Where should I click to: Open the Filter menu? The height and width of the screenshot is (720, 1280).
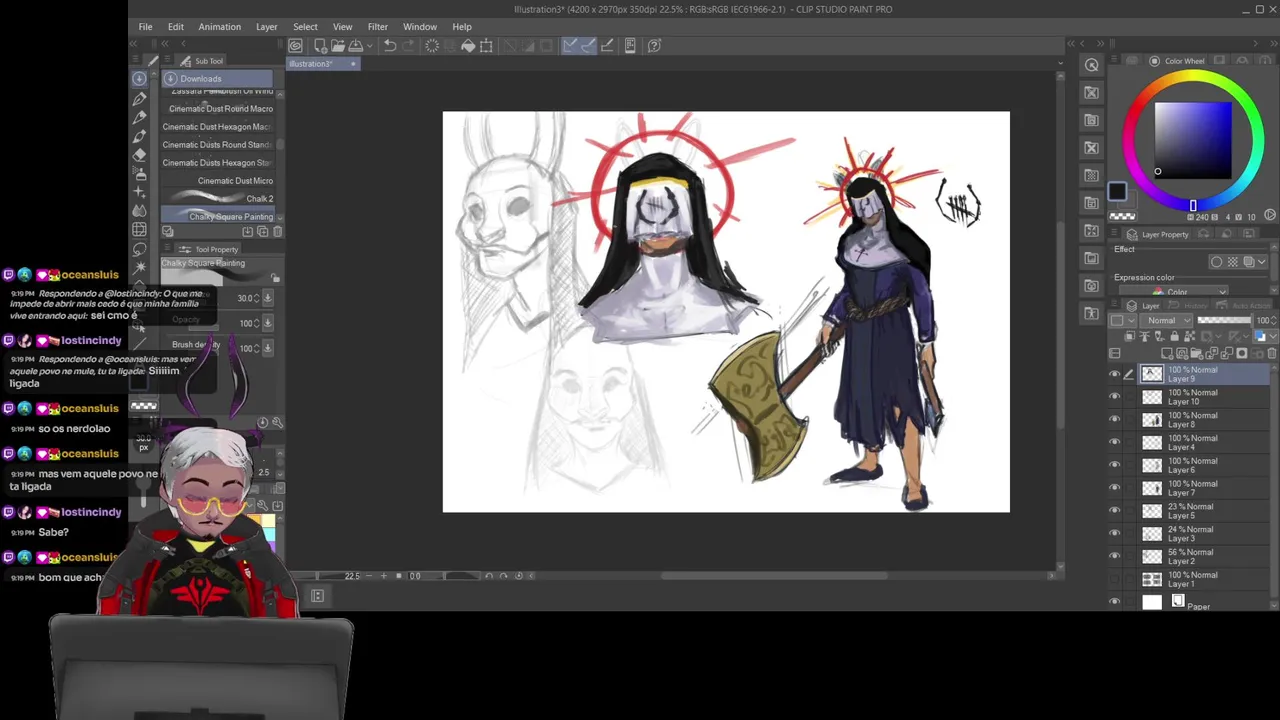tap(377, 27)
